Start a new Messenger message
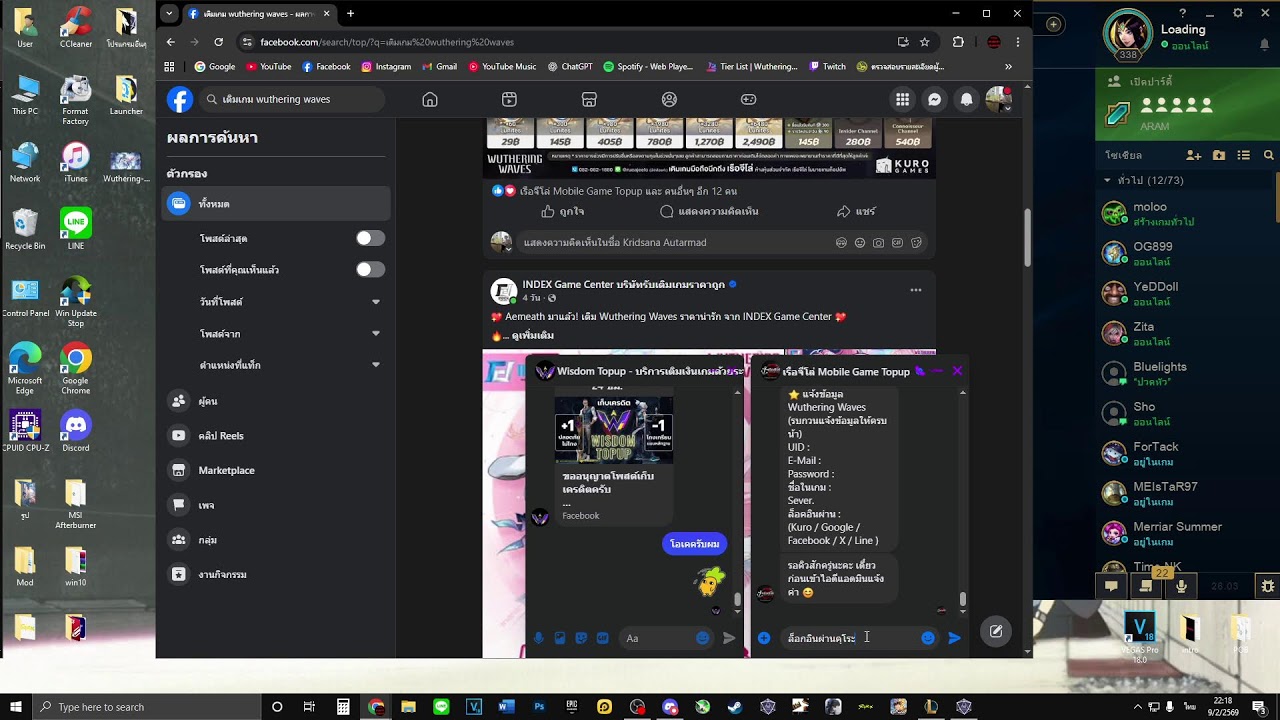Viewport: 1280px width, 720px height. pyautogui.click(x=996, y=631)
